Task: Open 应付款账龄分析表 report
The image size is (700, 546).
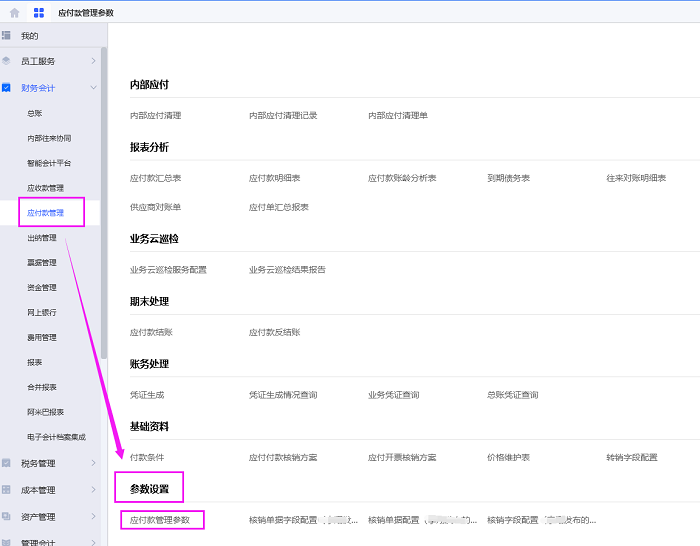Action: point(402,178)
